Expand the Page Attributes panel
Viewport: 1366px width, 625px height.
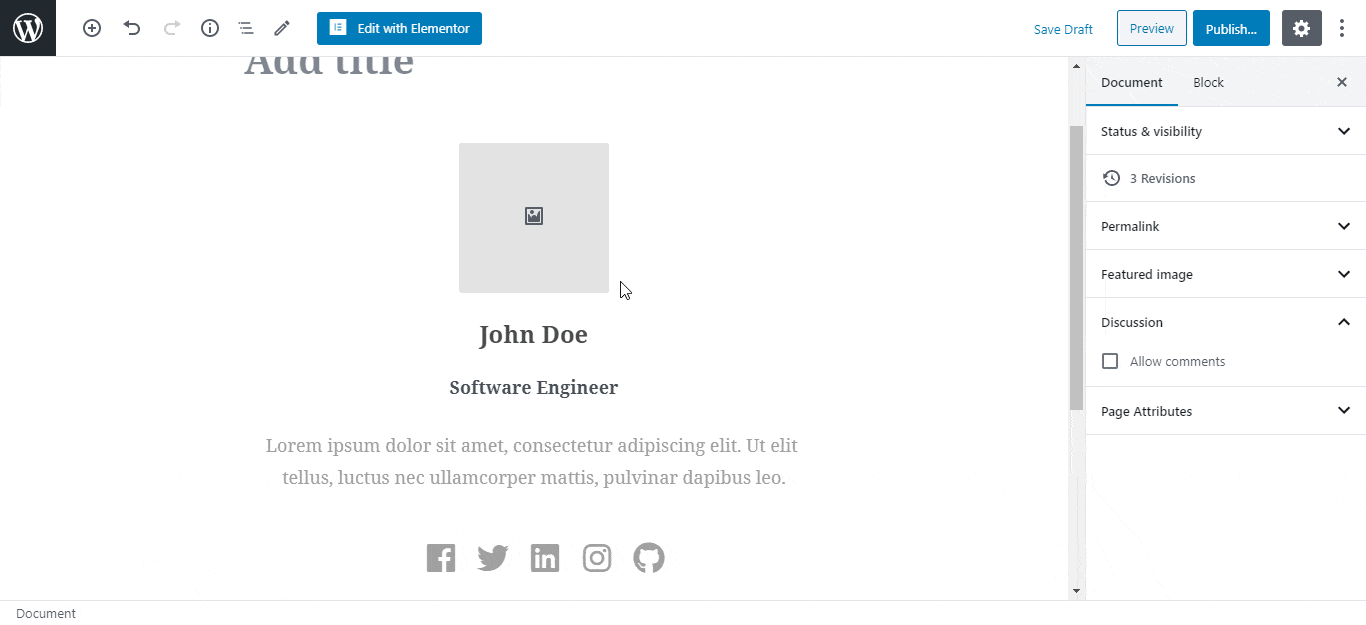[1226, 411]
